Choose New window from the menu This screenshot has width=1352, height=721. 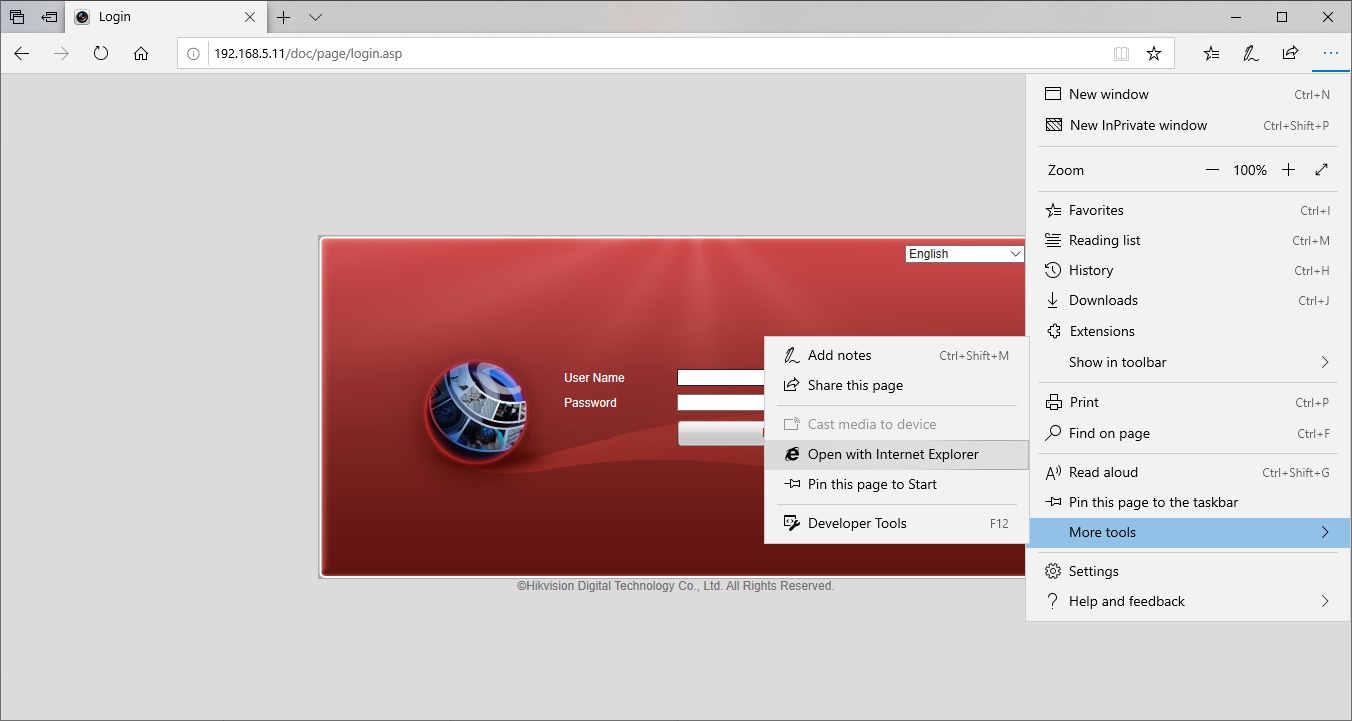(x=1189, y=94)
